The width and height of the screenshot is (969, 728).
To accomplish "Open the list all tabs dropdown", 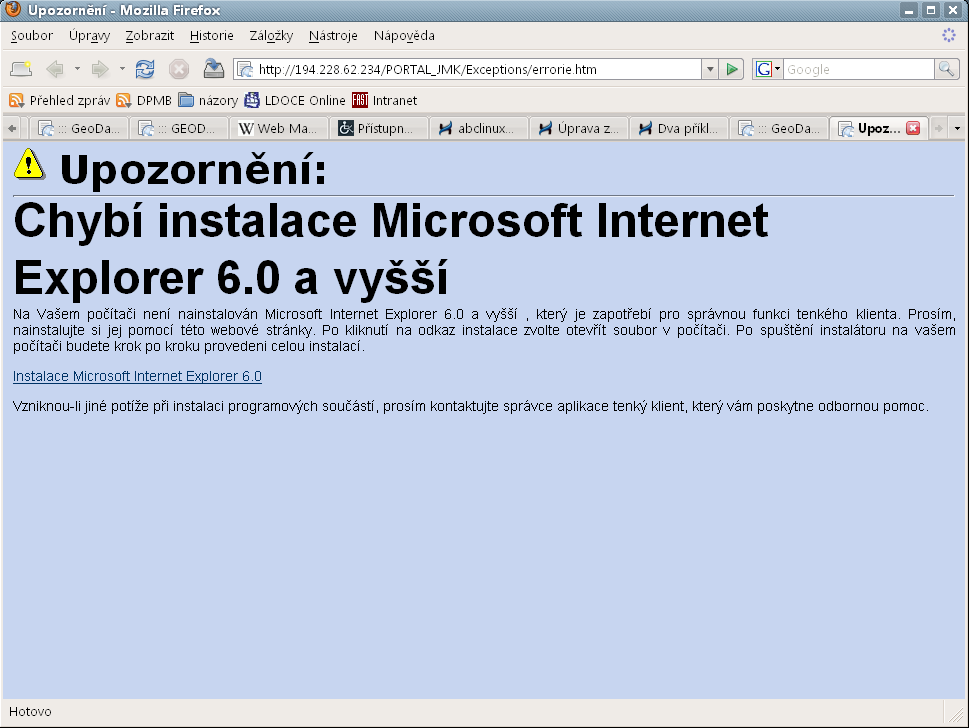I will 957,129.
